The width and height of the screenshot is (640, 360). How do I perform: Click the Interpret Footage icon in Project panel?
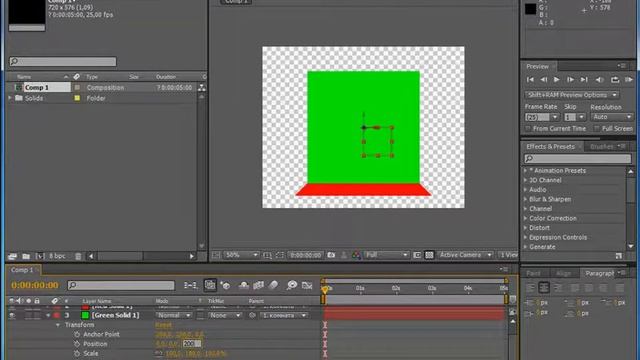[12, 256]
